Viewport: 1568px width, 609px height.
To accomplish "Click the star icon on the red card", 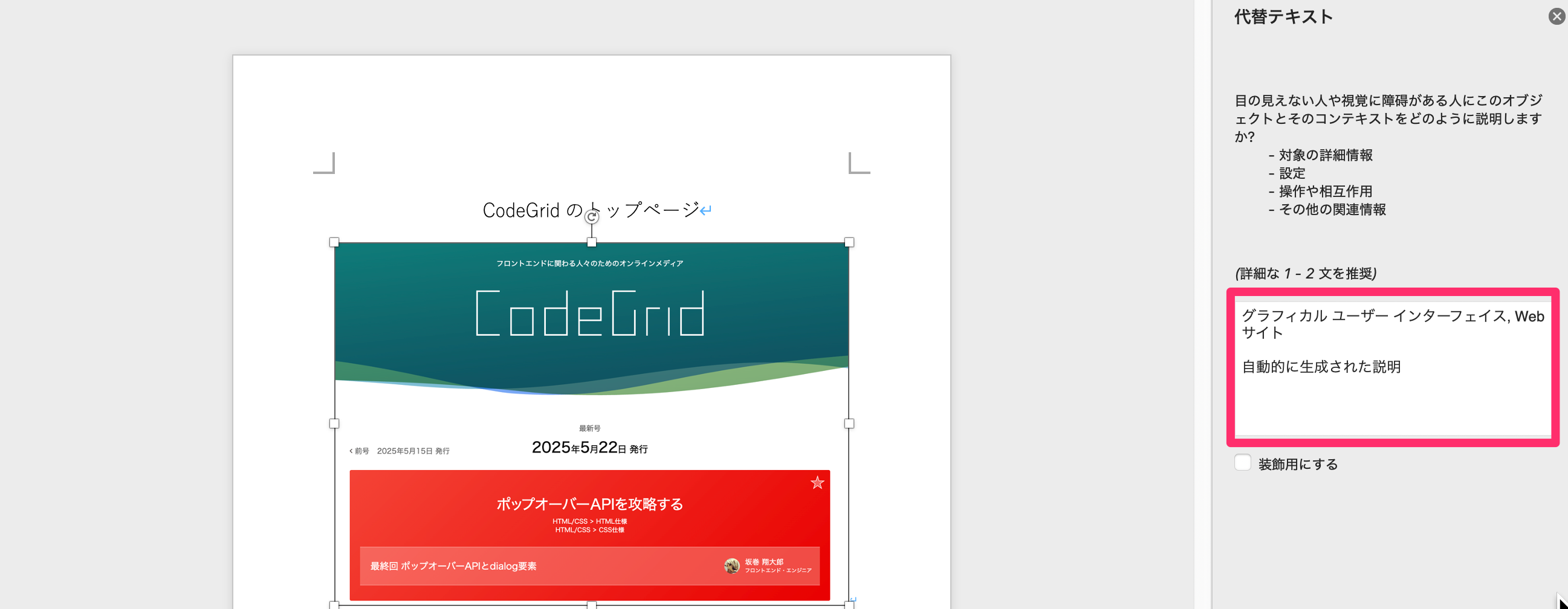I will click(817, 483).
